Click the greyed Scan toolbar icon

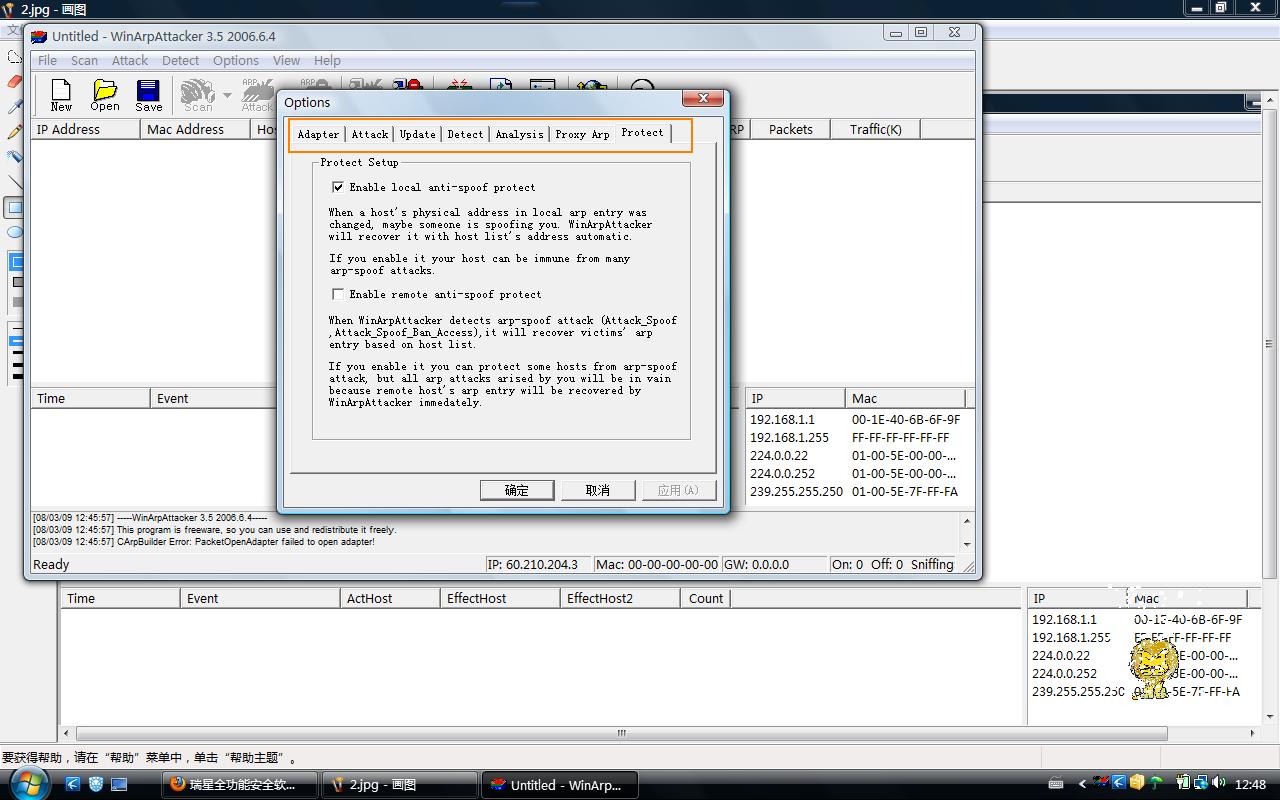pyautogui.click(x=198, y=95)
